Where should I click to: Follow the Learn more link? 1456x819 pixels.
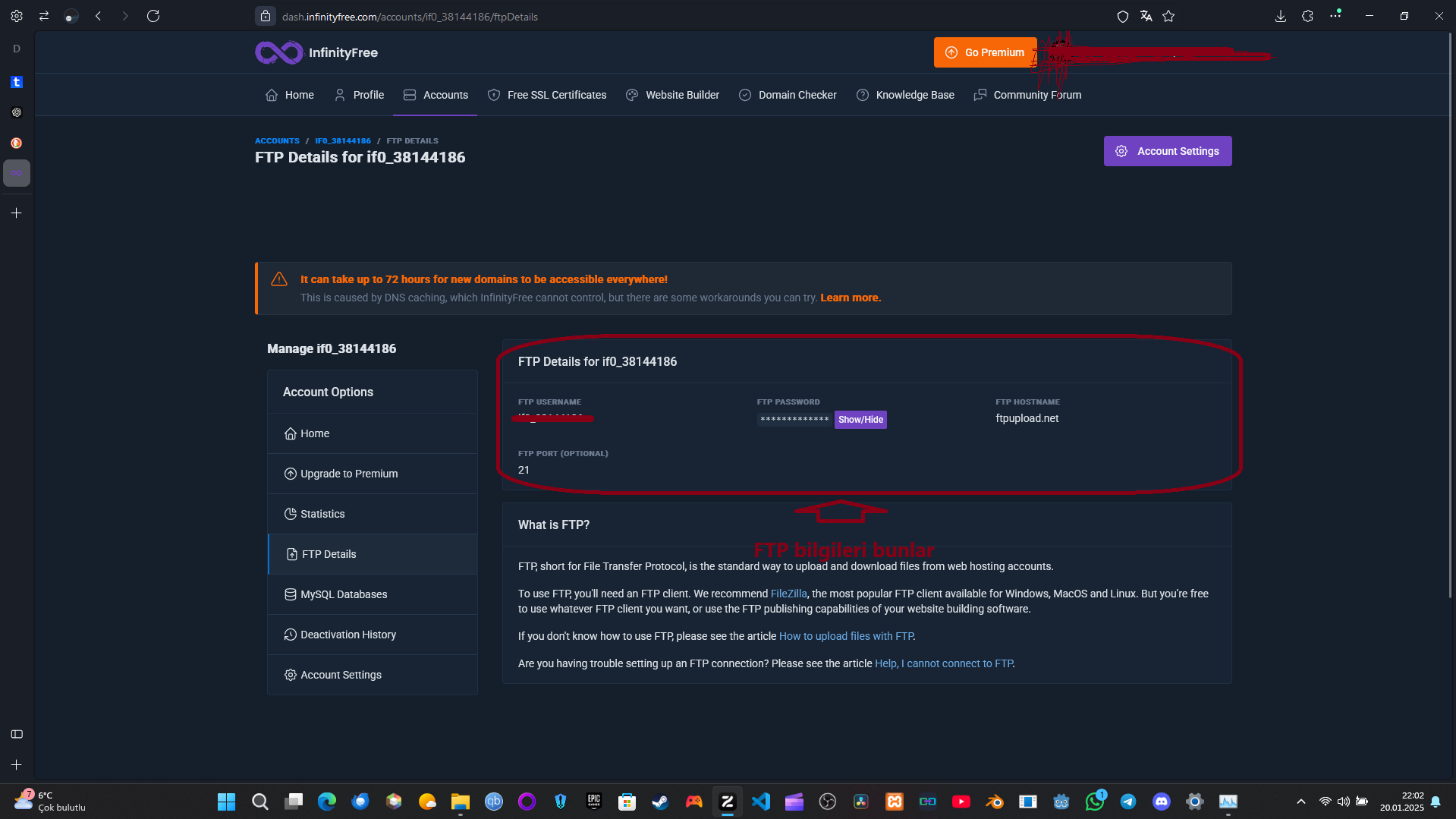[851, 298]
